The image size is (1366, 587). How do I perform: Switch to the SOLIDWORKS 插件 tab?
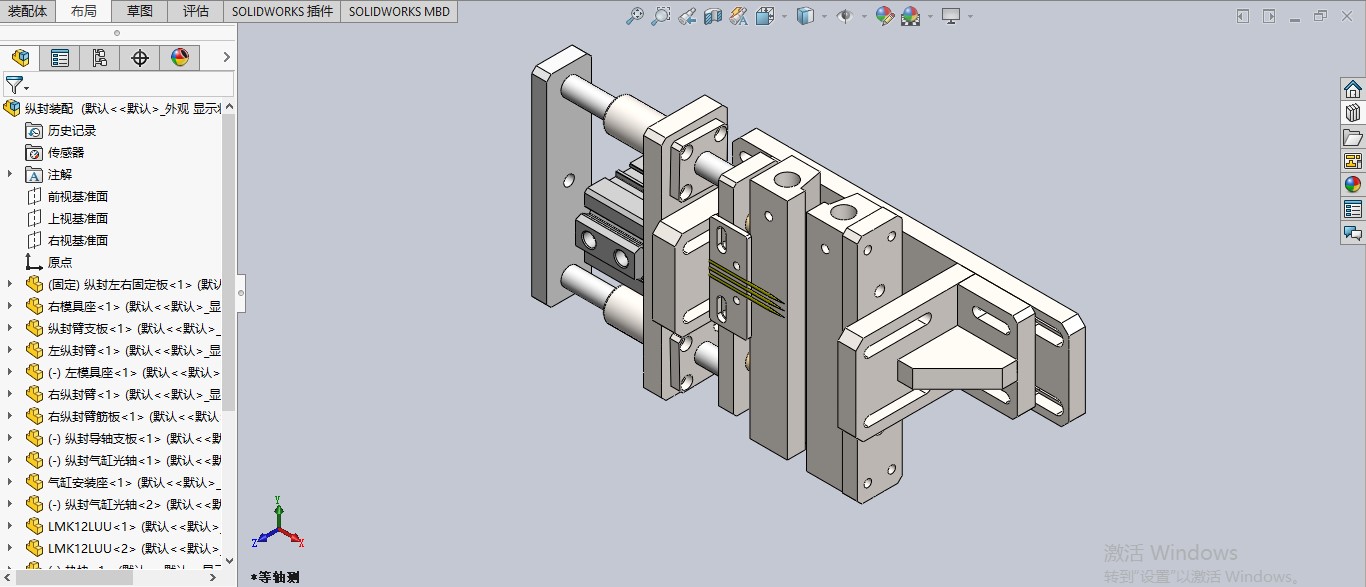coord(282,11)
